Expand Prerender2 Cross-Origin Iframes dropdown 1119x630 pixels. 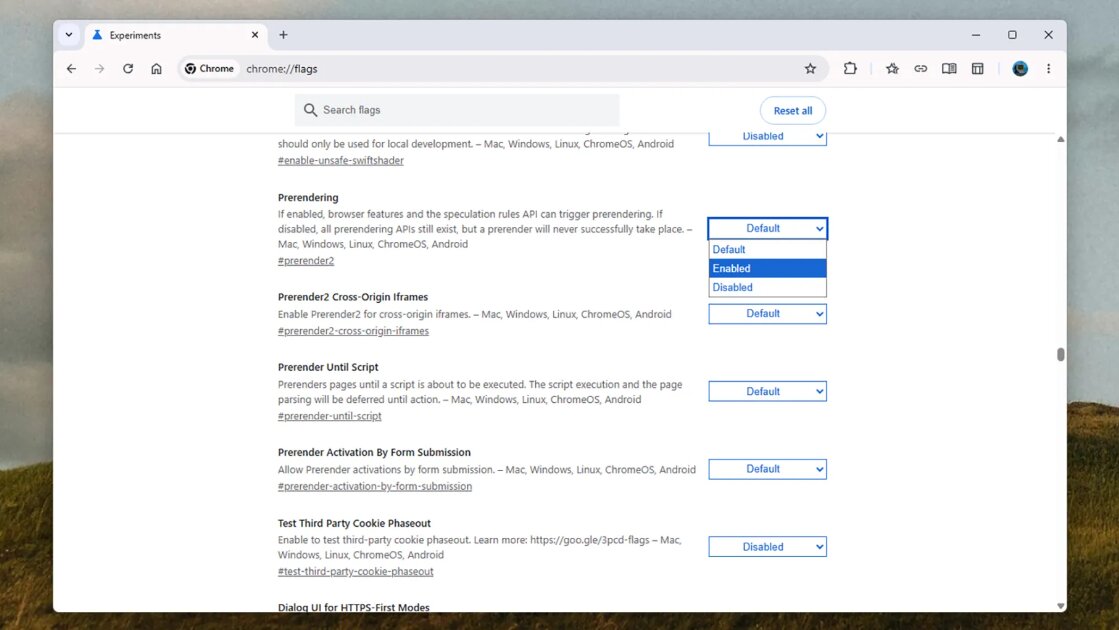[767, 314]
